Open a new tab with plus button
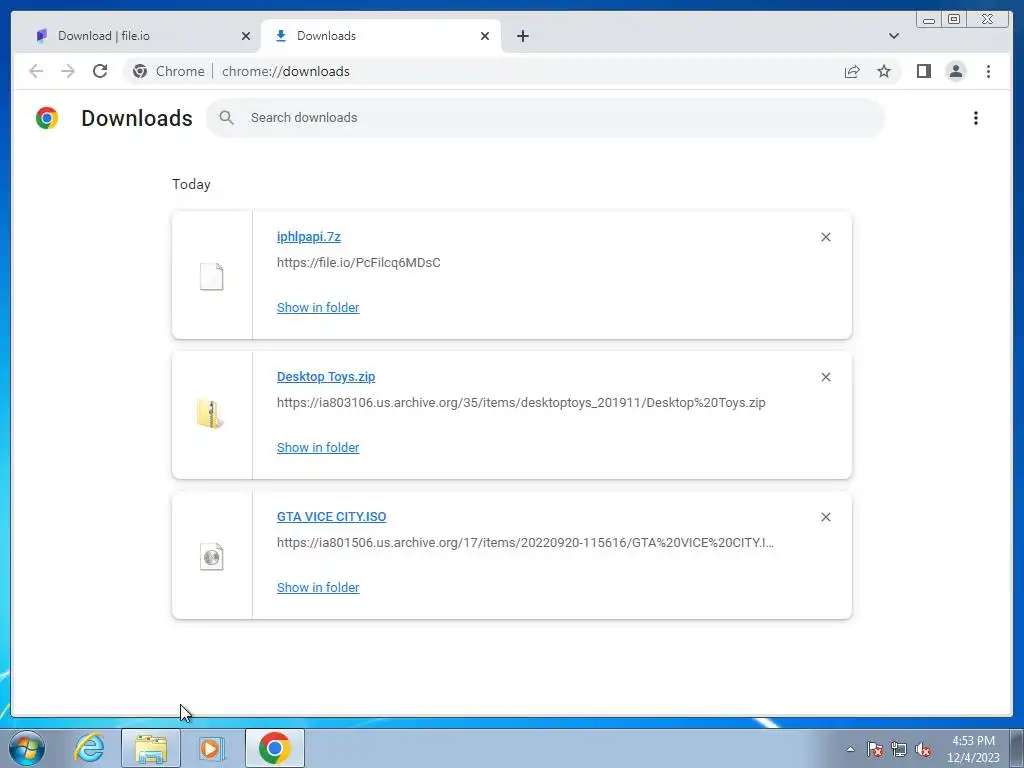 [x=522, y=36]
